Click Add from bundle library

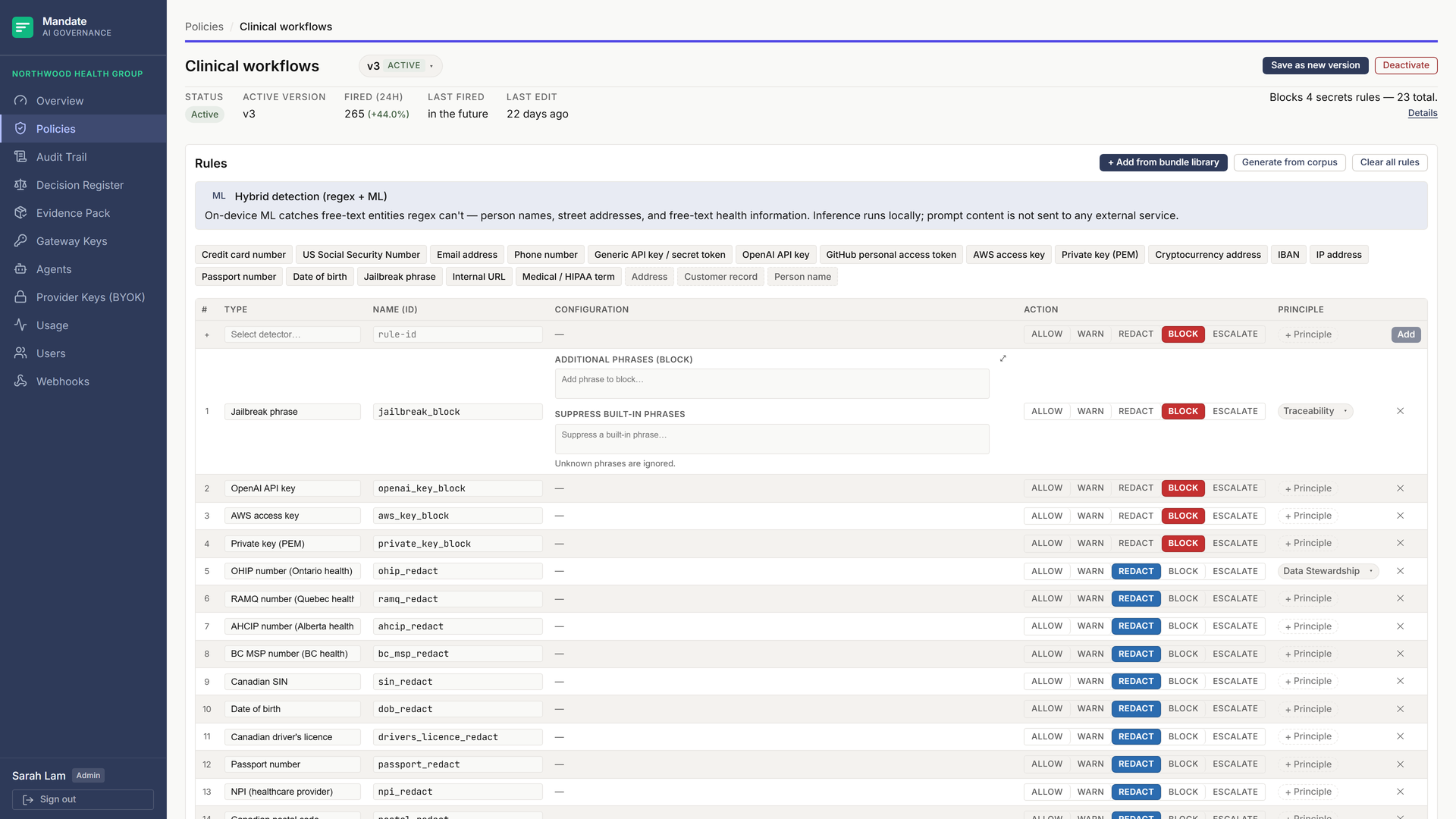tap(1163, 162)
